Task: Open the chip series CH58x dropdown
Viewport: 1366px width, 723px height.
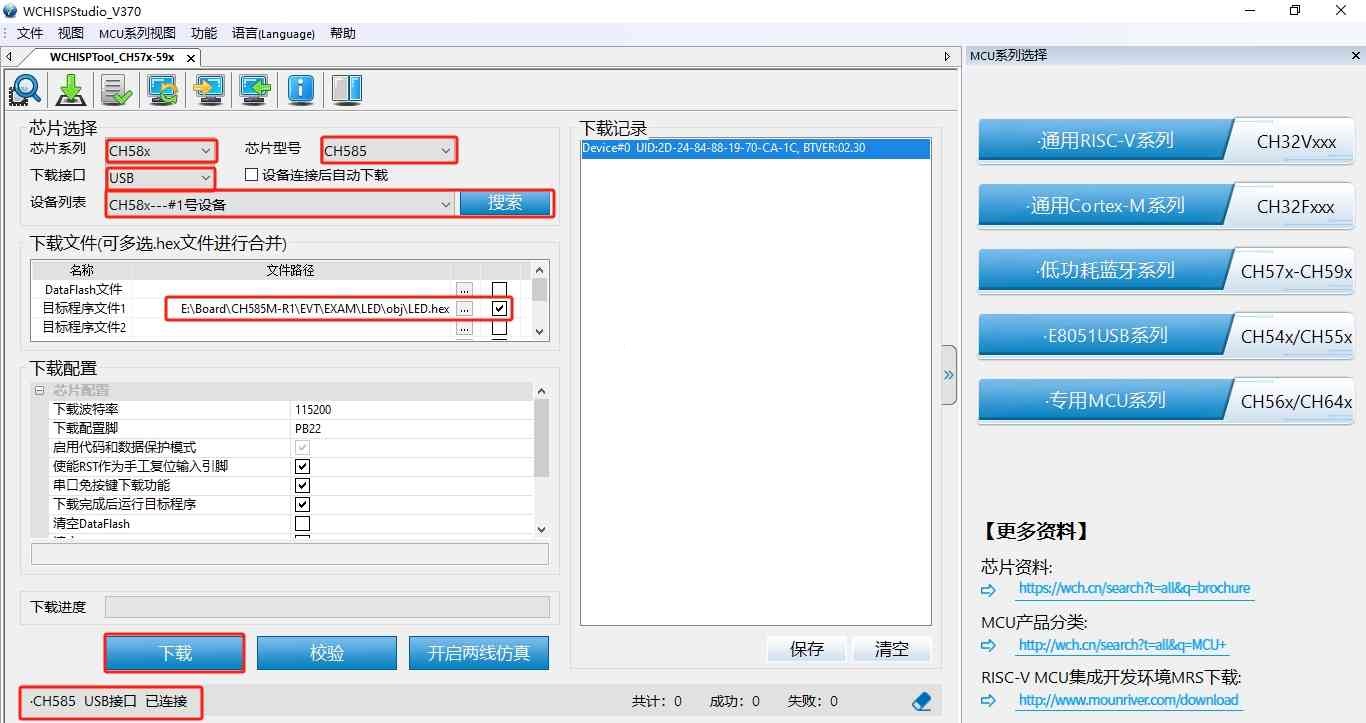Action: [x=161, y=151]
